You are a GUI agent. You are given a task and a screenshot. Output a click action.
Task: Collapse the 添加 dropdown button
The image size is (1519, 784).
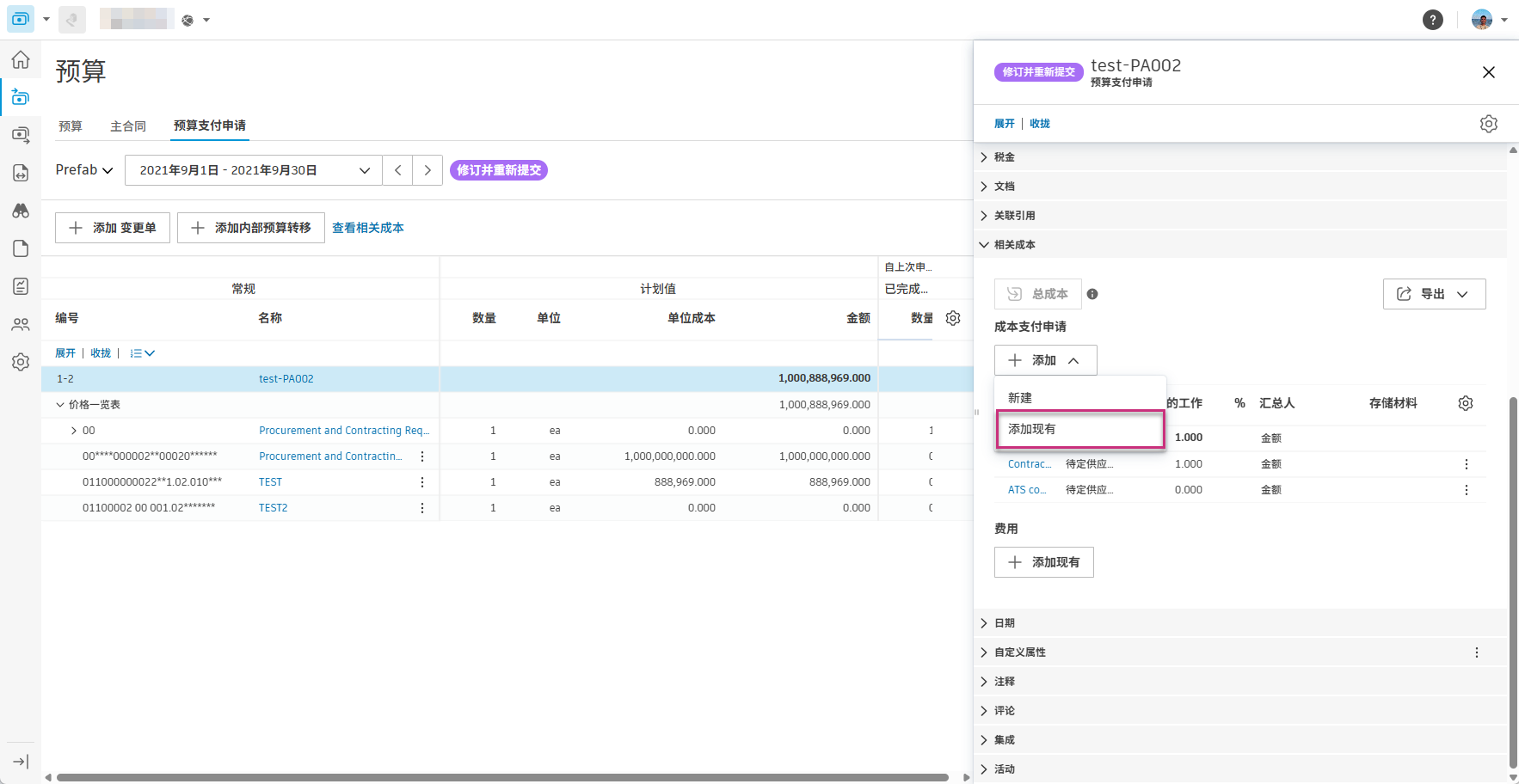click(x=1045, y=360)
